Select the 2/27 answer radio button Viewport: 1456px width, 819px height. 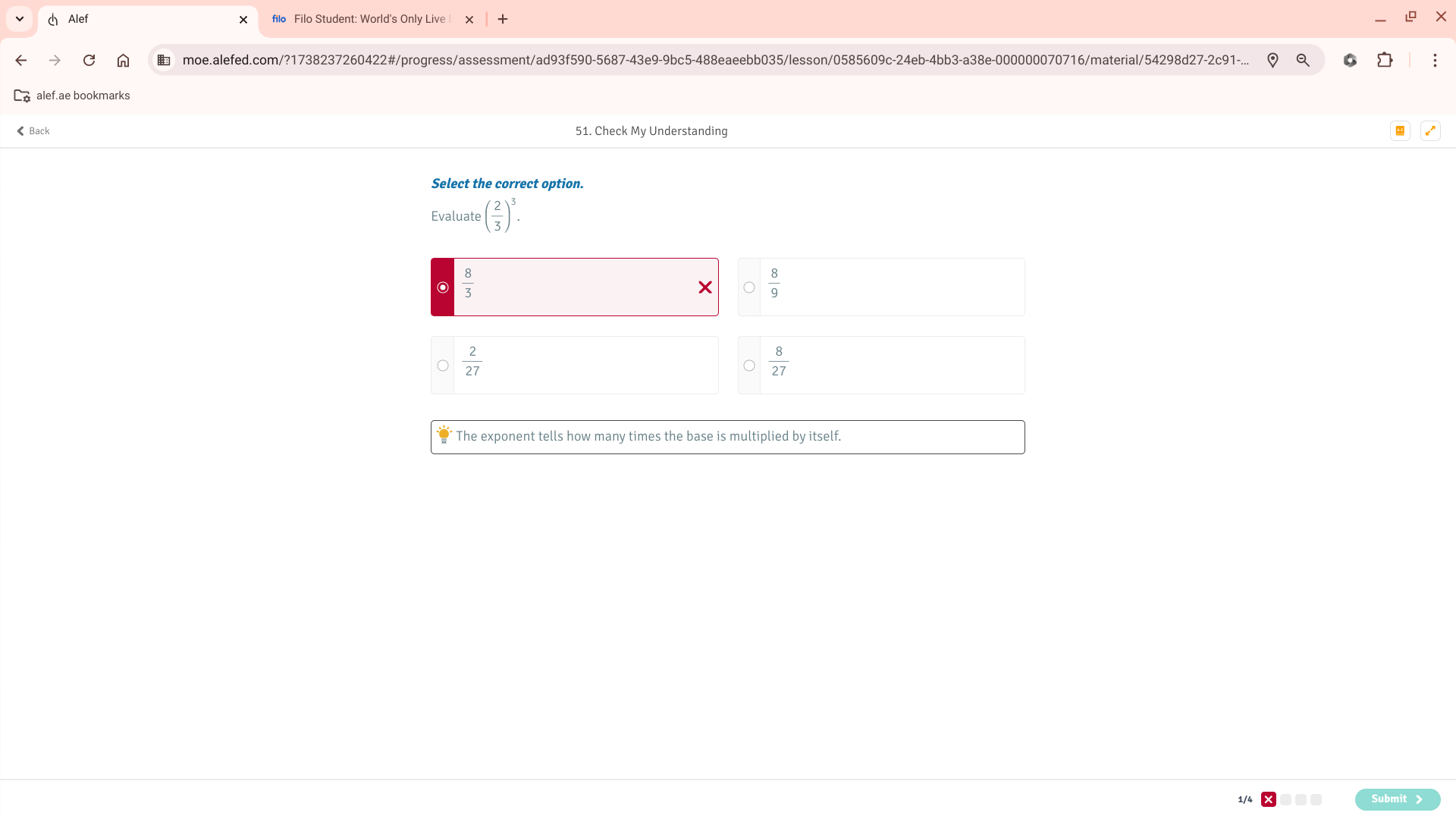tap(443, 366)
